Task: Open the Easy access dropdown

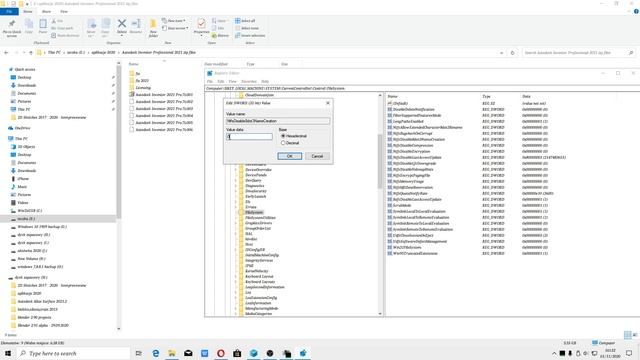Action: point(176,28)
